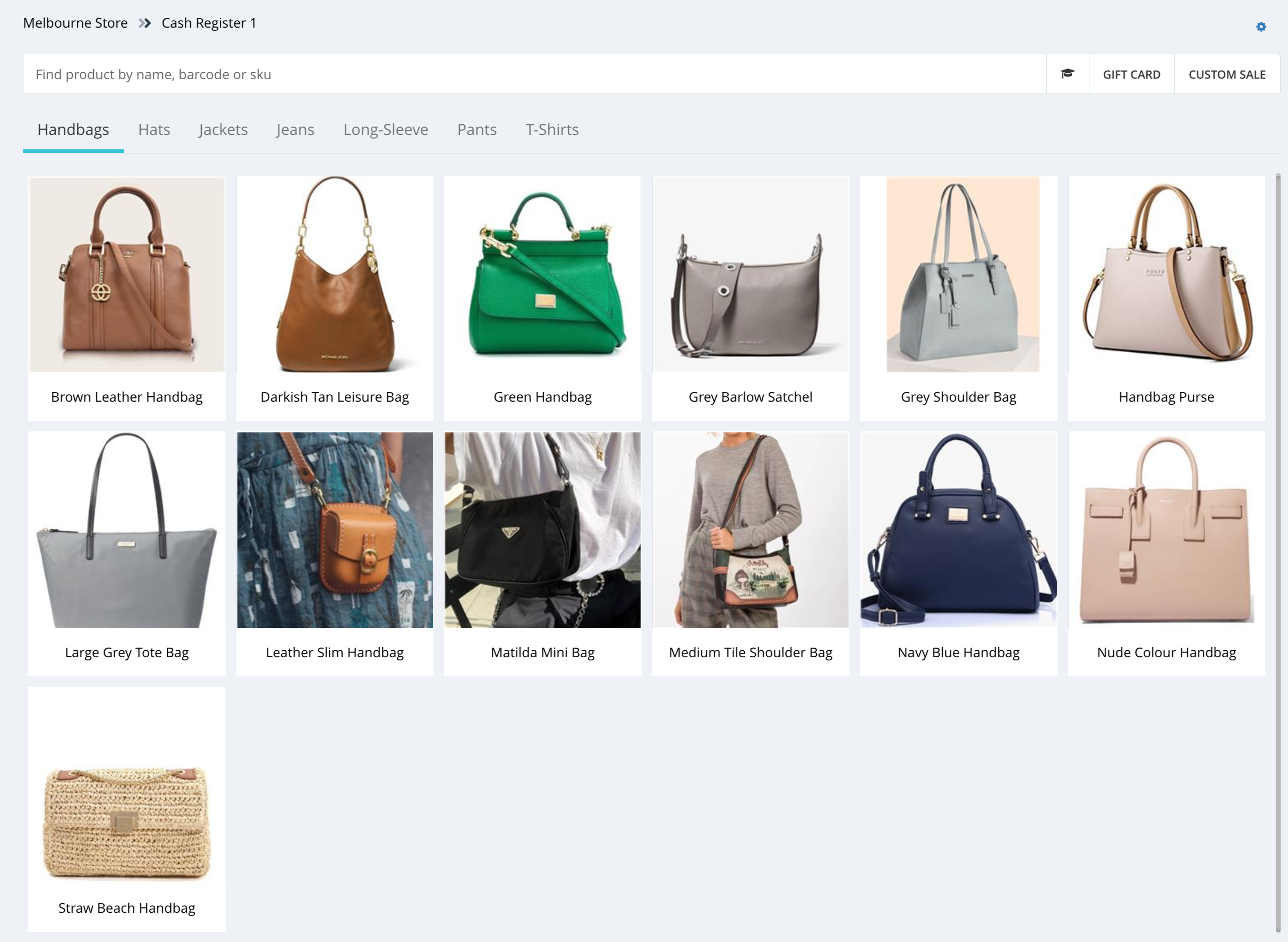Viewport: 1288px width, 942px height.
Task: Start a Custom Sale
Action: pyautogui.click(x=1226, y=74)
